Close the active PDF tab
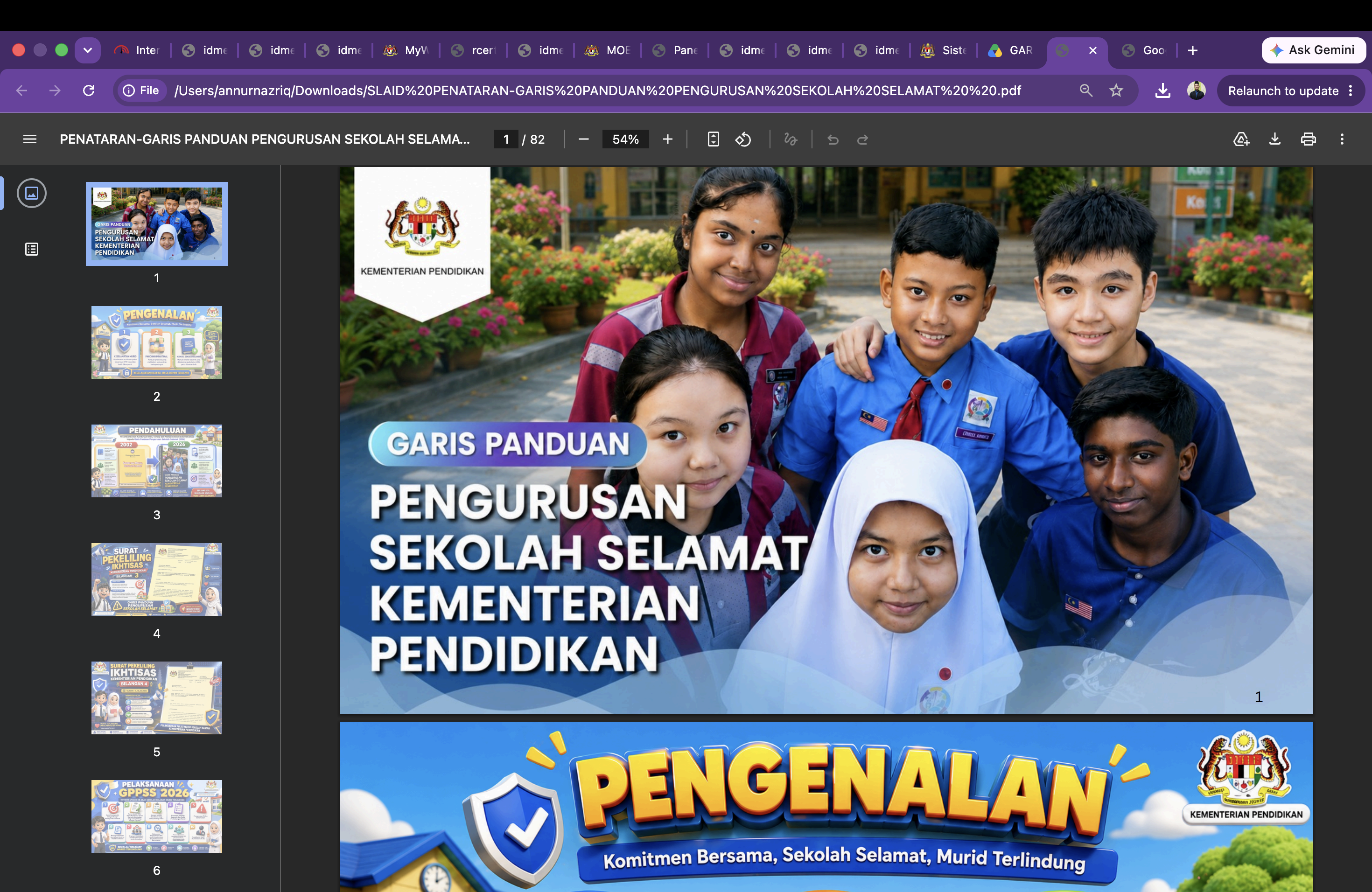The height and width of the screenshot is (892, 1372). (x=1092, y=50)
